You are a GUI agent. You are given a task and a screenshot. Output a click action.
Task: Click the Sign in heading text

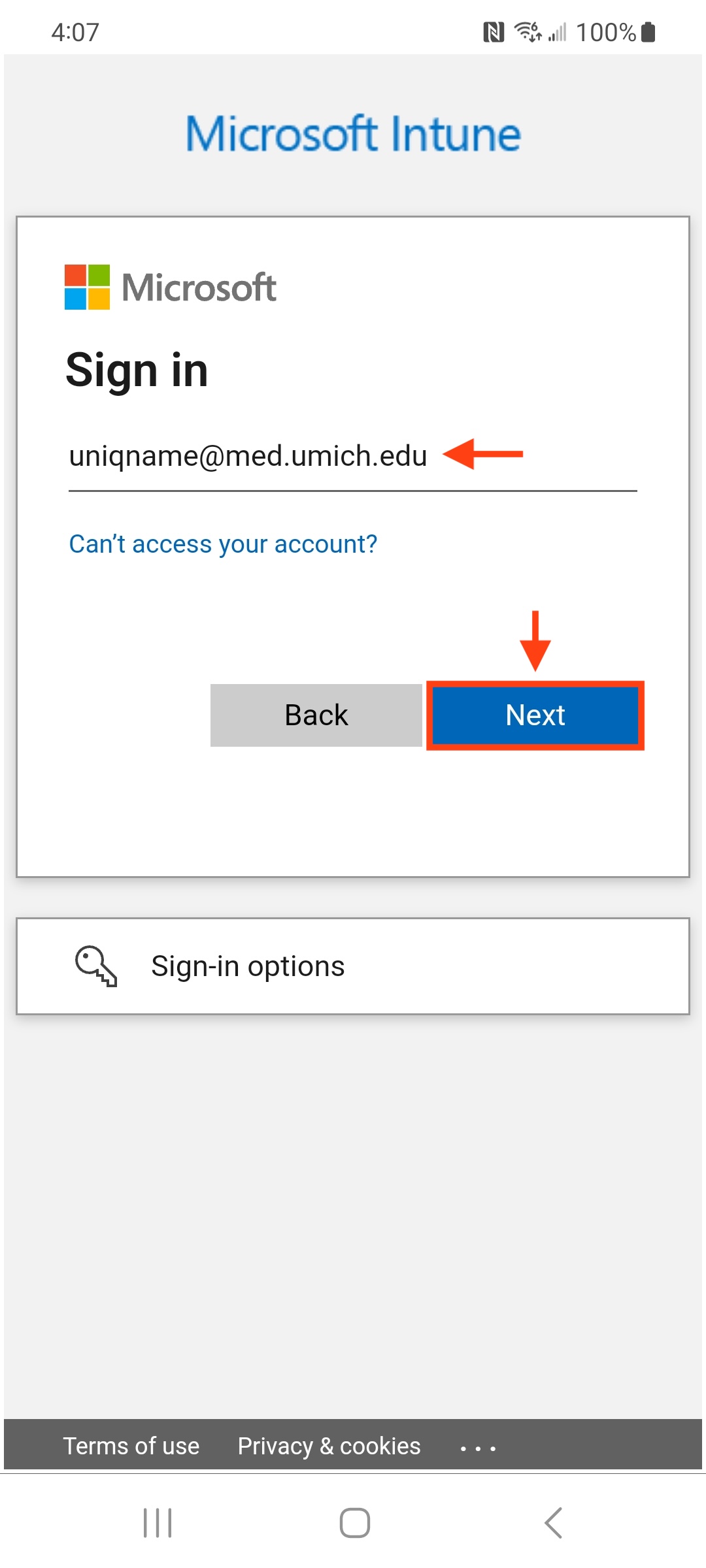click(137, 370)
